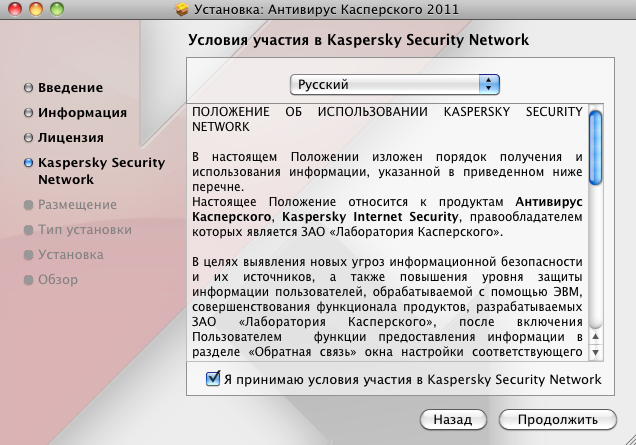Select the Установка step label
The image size is (636, 445).
(x=71, y=255)
